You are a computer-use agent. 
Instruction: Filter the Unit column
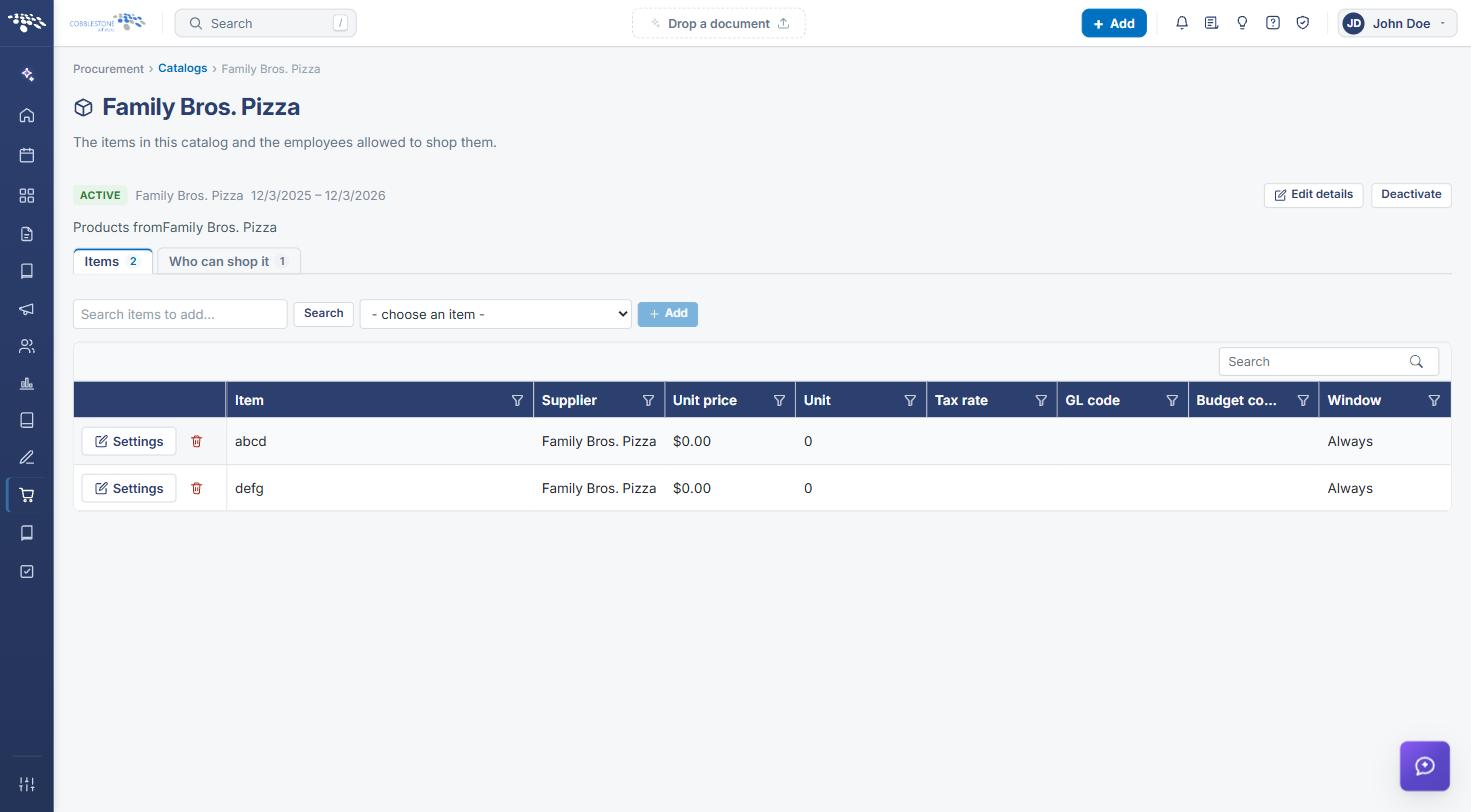tap(910, 400)
